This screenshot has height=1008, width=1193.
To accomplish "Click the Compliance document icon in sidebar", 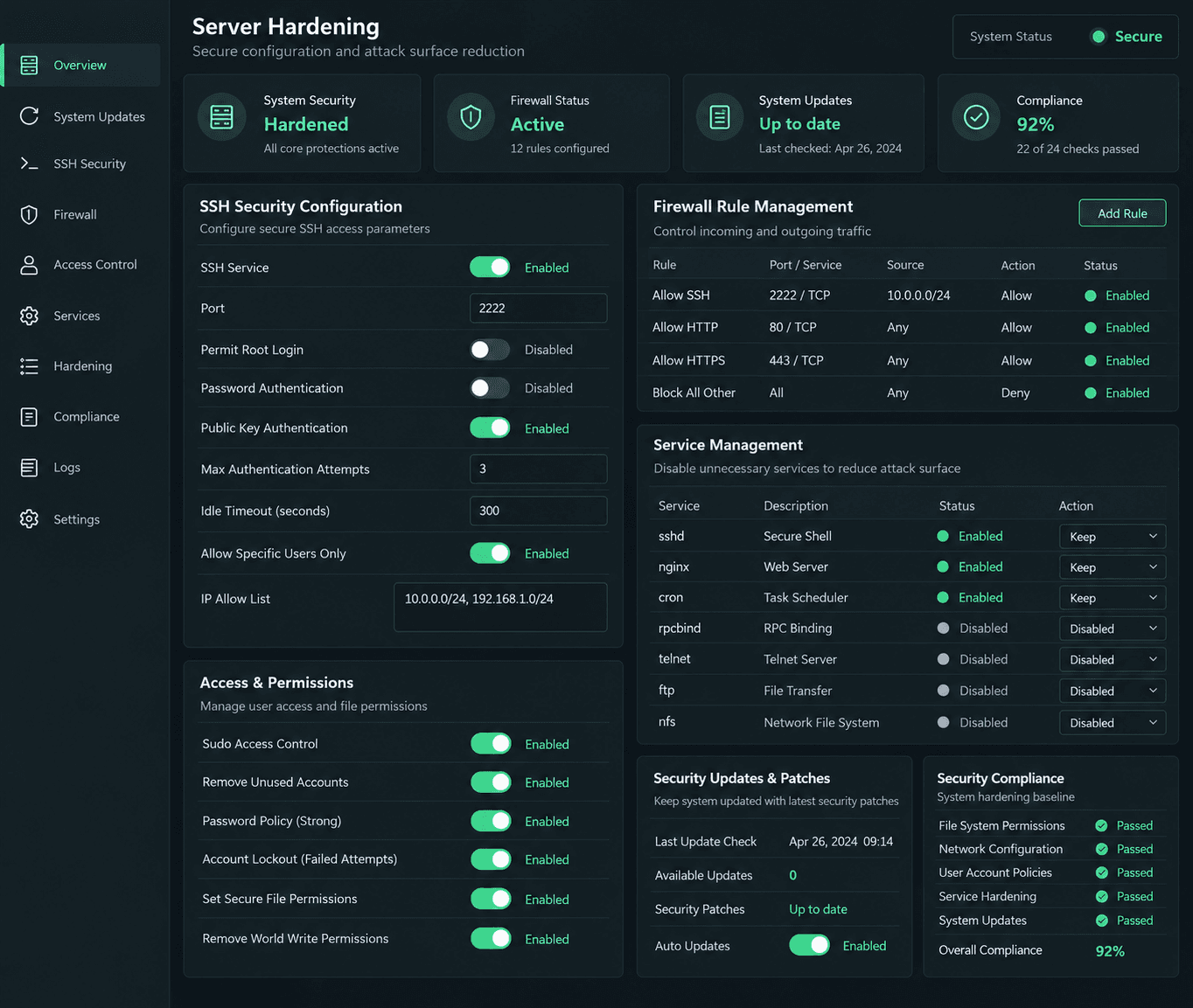I will point(29,417).
